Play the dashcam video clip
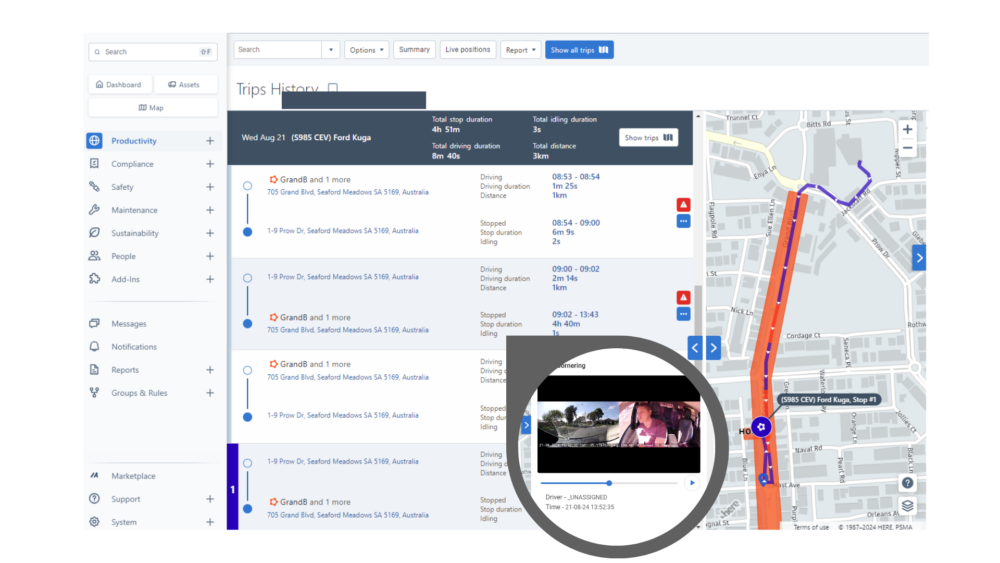This screenshot has width=1000, height=563. [690, 483]
